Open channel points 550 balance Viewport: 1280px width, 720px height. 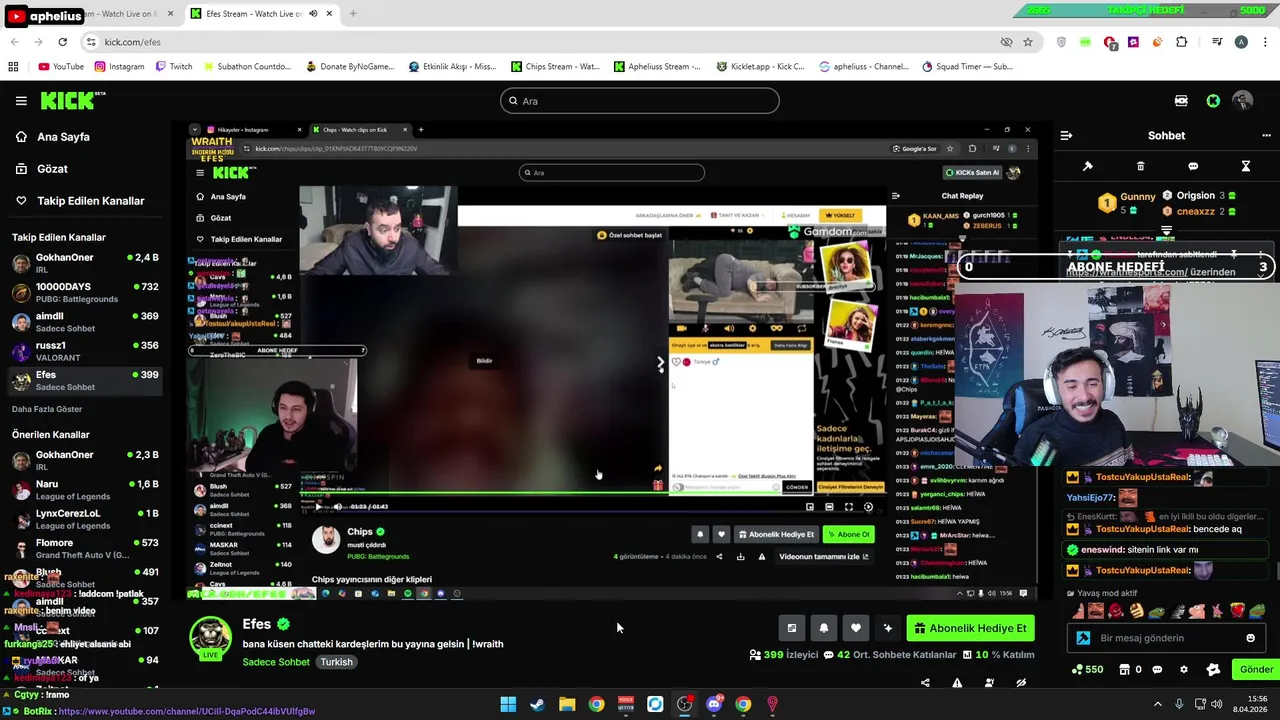[1087, 670]
